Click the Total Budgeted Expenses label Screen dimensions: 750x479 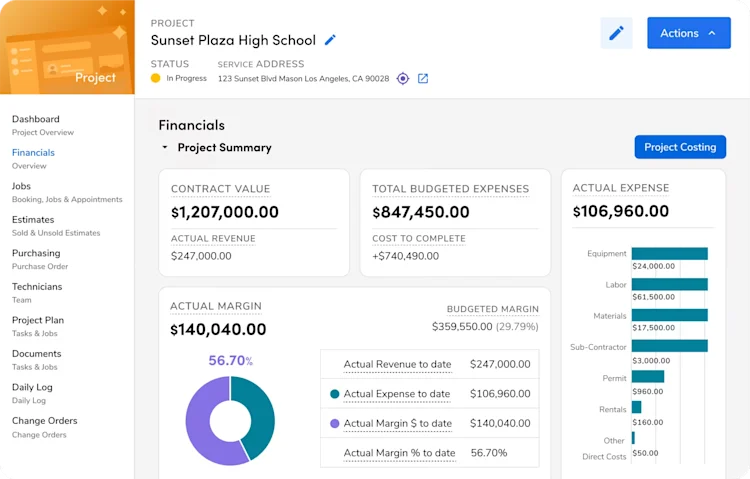[x=451, y=189]
